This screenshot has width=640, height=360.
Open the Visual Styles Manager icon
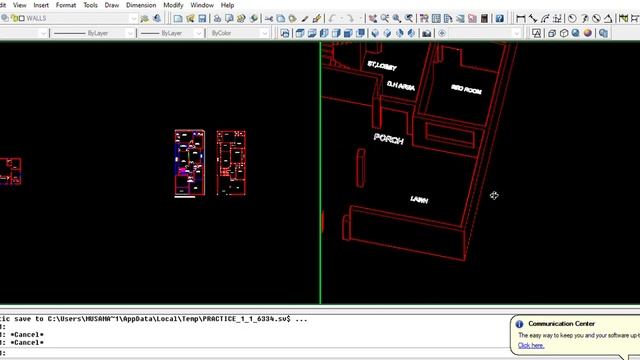(x=603, y=33)
